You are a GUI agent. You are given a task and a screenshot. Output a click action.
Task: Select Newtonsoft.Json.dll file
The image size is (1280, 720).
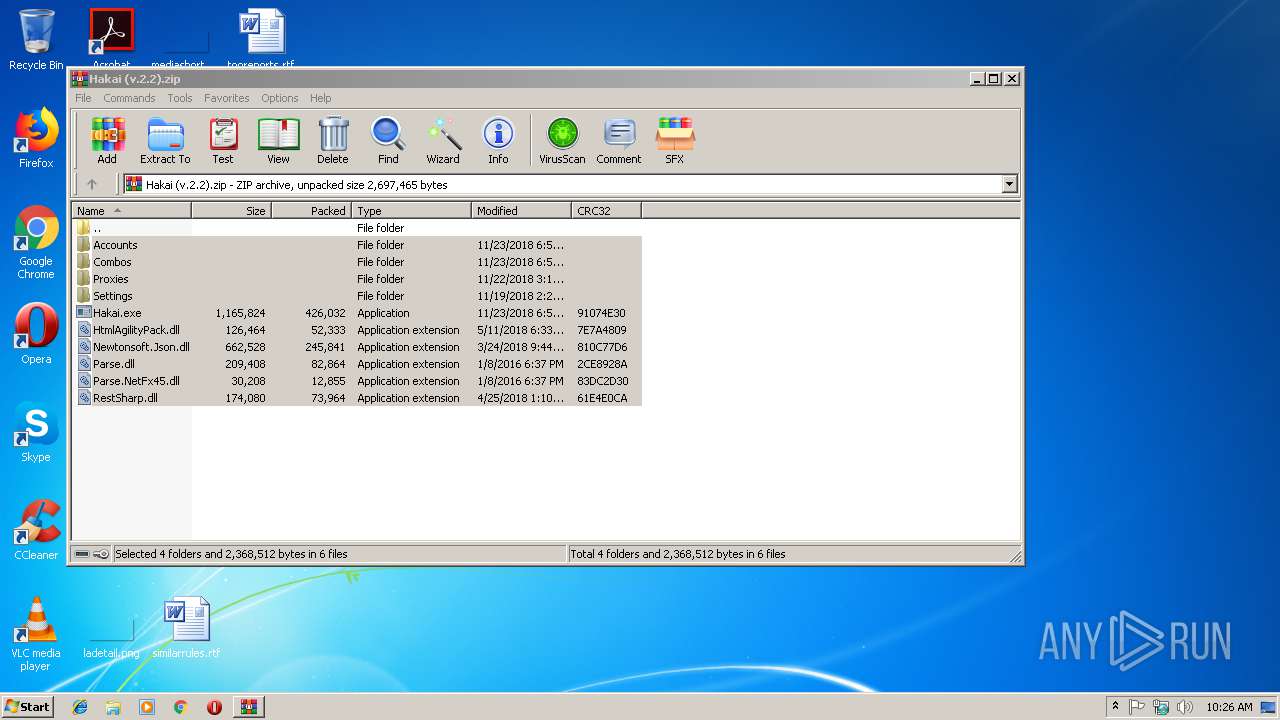click(356, 347)
